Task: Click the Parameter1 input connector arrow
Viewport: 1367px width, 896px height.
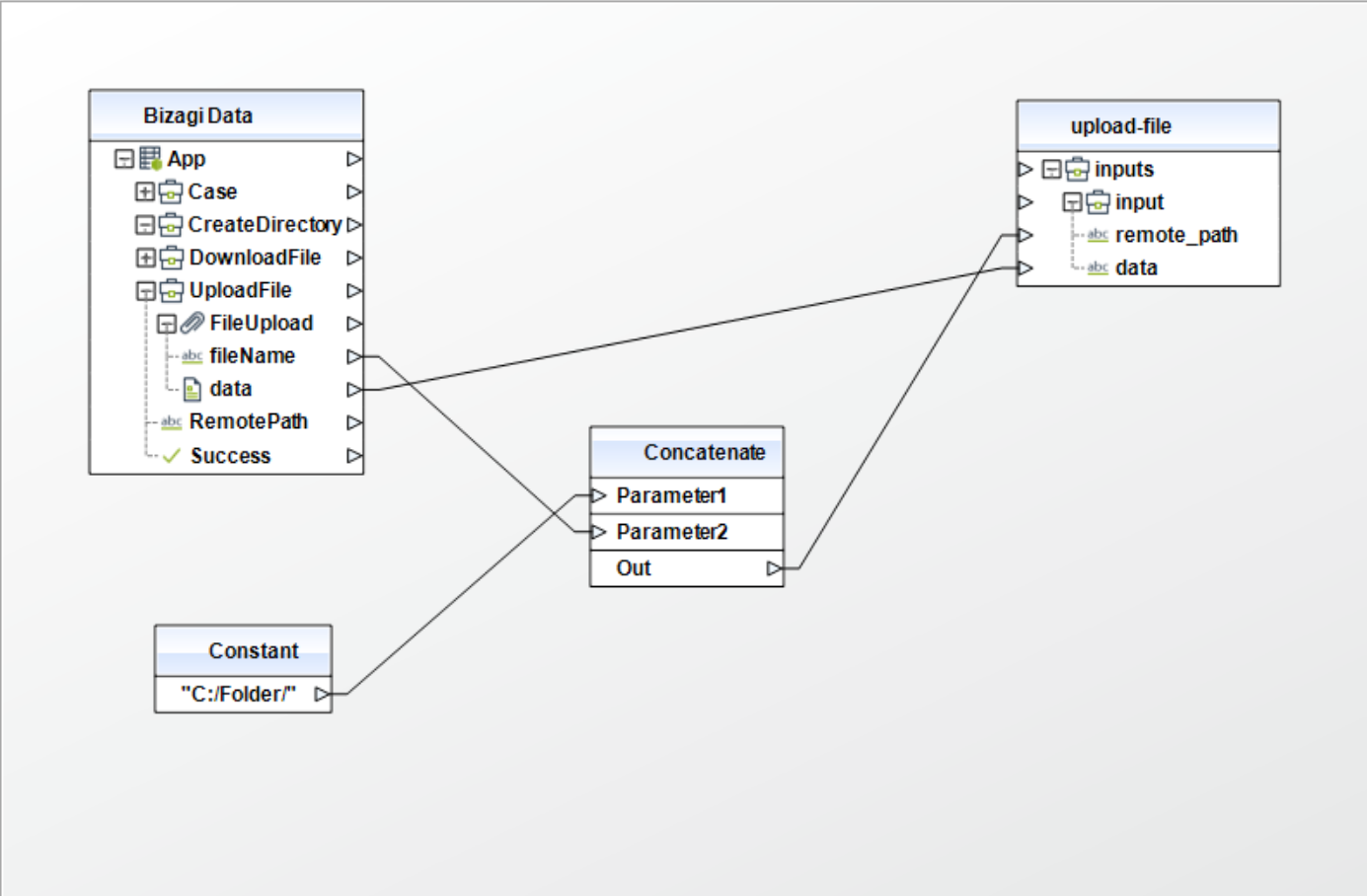Action: (x=598, y=495)
